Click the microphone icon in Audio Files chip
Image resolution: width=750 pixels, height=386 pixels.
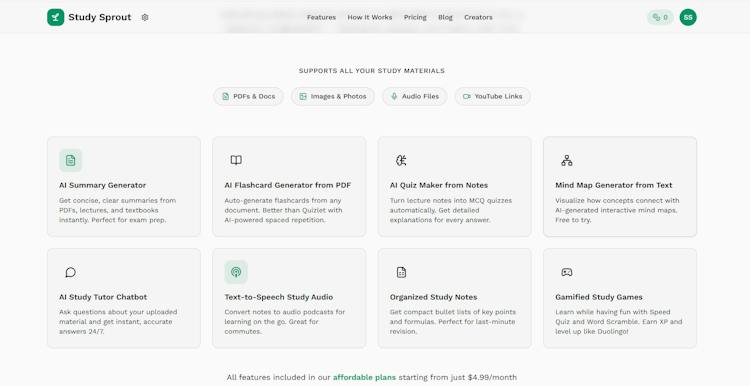coord(394,96)
